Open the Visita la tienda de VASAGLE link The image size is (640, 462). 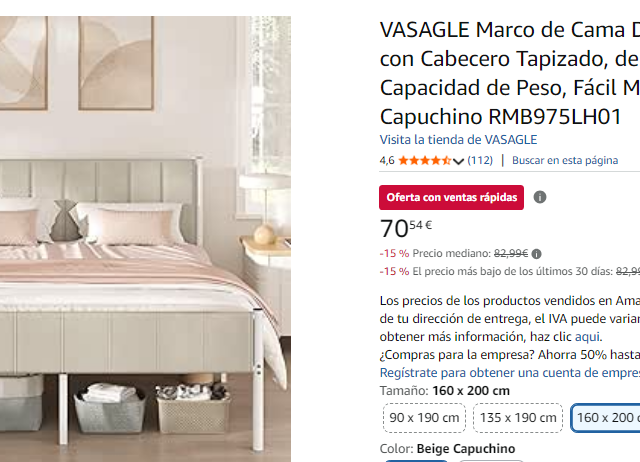click(458, 140)
